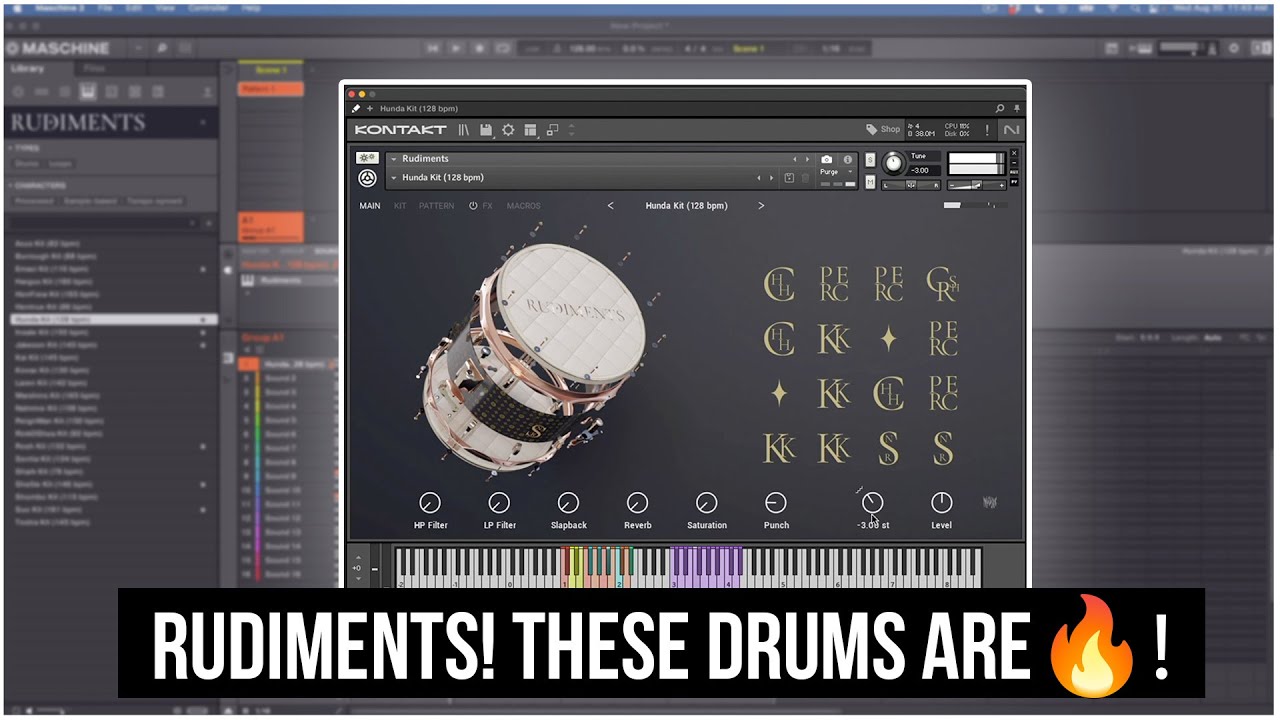Viewport: 1280px width, 720px height.
Task: Click the exclamation warning icon in Kontakt
Action: 987,130
